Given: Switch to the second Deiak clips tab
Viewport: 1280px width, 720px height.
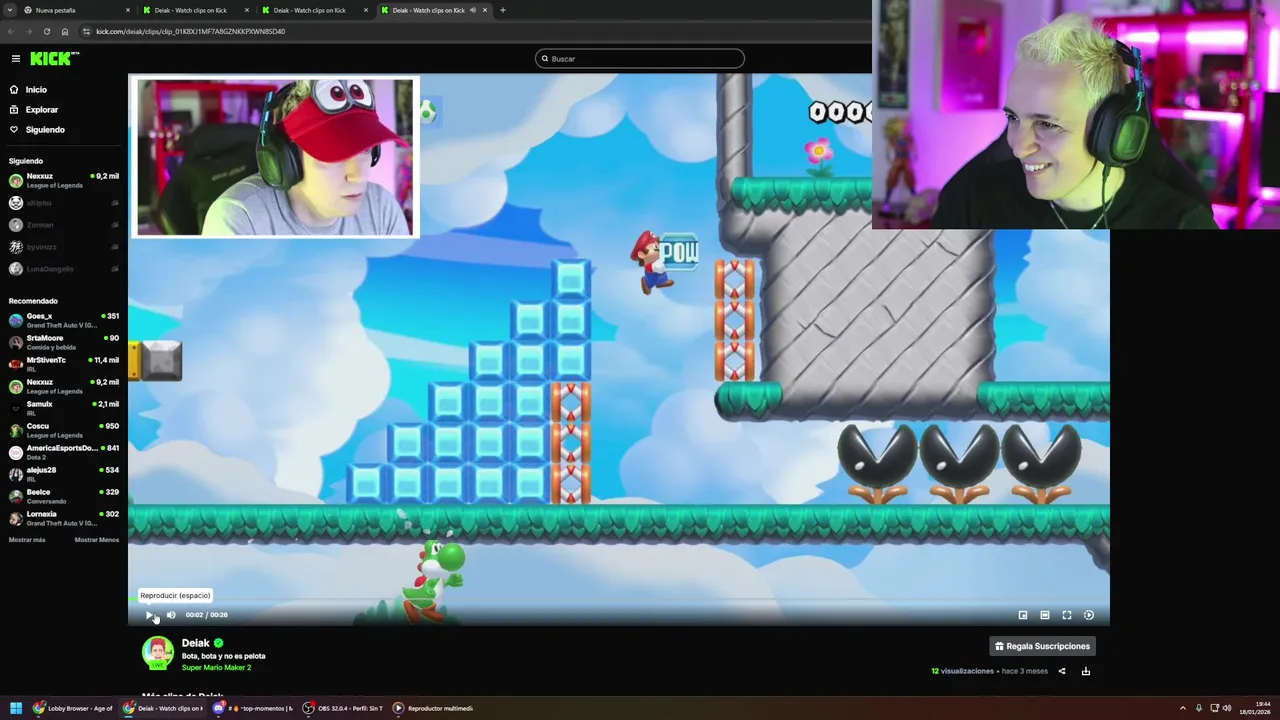Looking at the screenshot, I should click(x=314, y=10).
